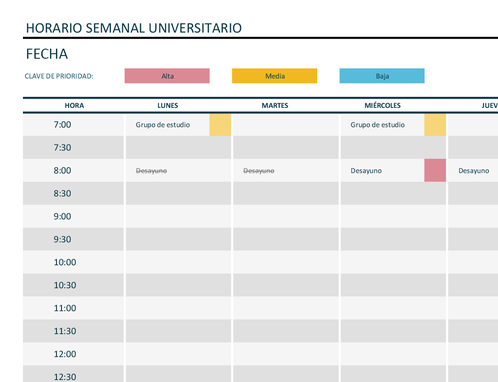Image resolution: width=498 pixels, height=382 pixels.
Task: Click the 12:00 time cell
Action: pyautogui.click(x=73, y=354)
